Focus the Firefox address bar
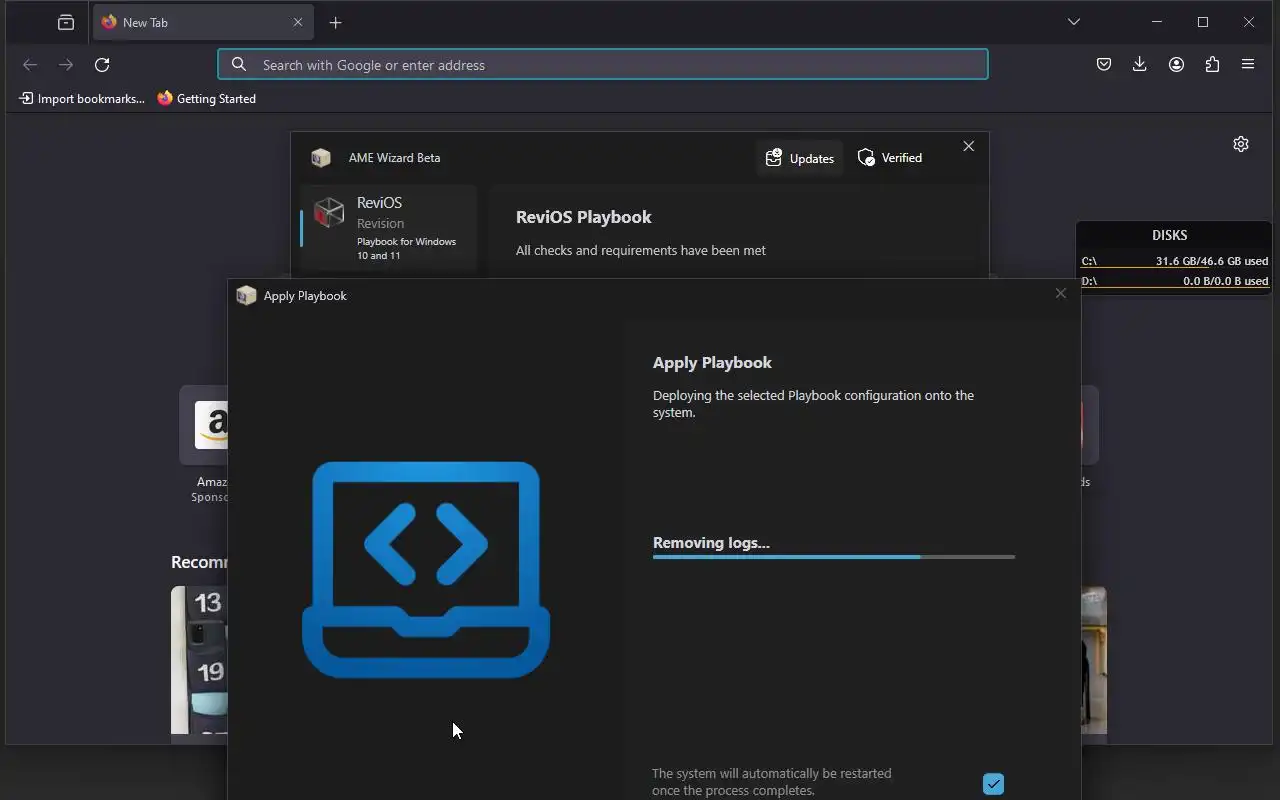Screen dimensions: 1280x800 point(603,64)
